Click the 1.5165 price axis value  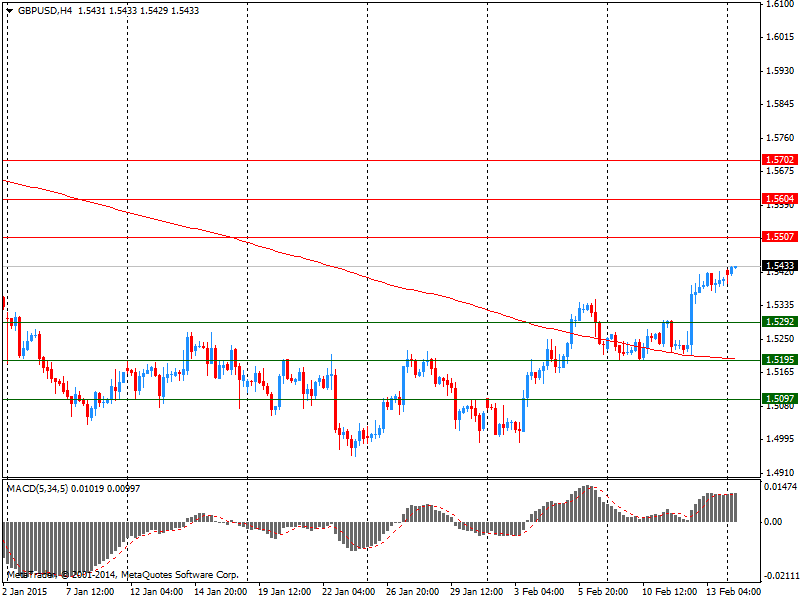[x=780, y=372]
